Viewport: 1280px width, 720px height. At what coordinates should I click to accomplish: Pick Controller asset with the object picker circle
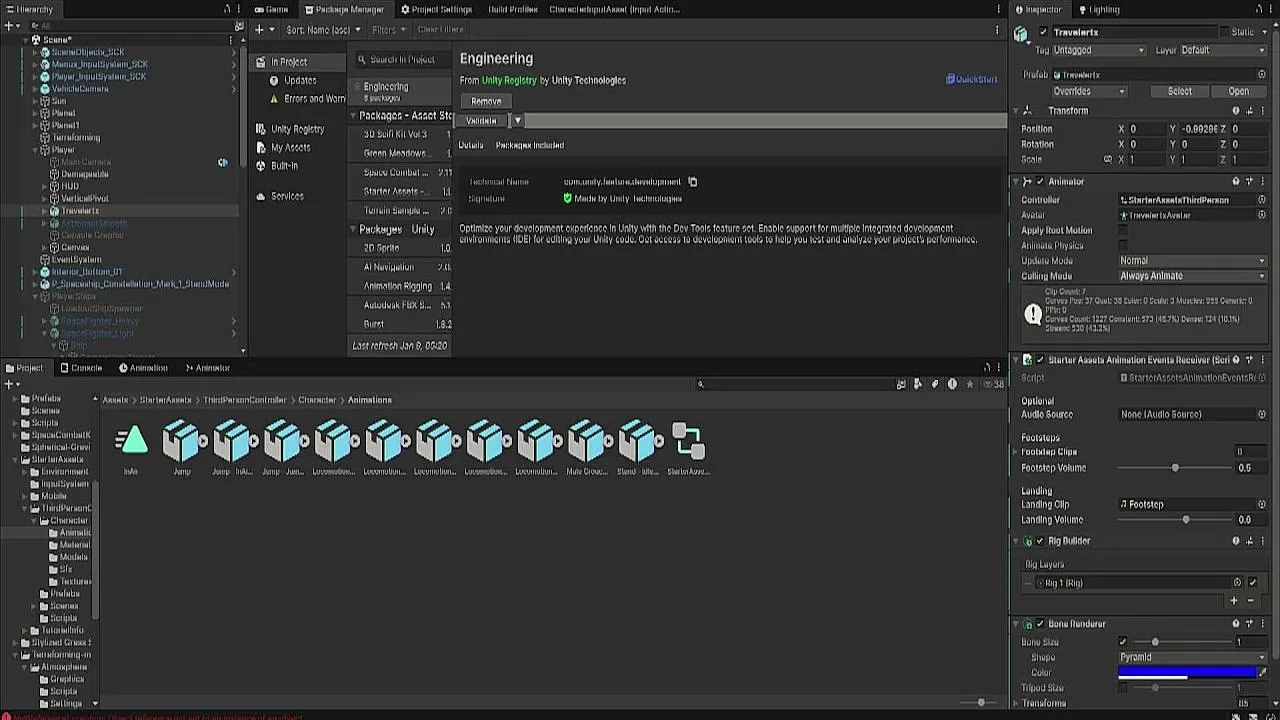coord(1261,200)
